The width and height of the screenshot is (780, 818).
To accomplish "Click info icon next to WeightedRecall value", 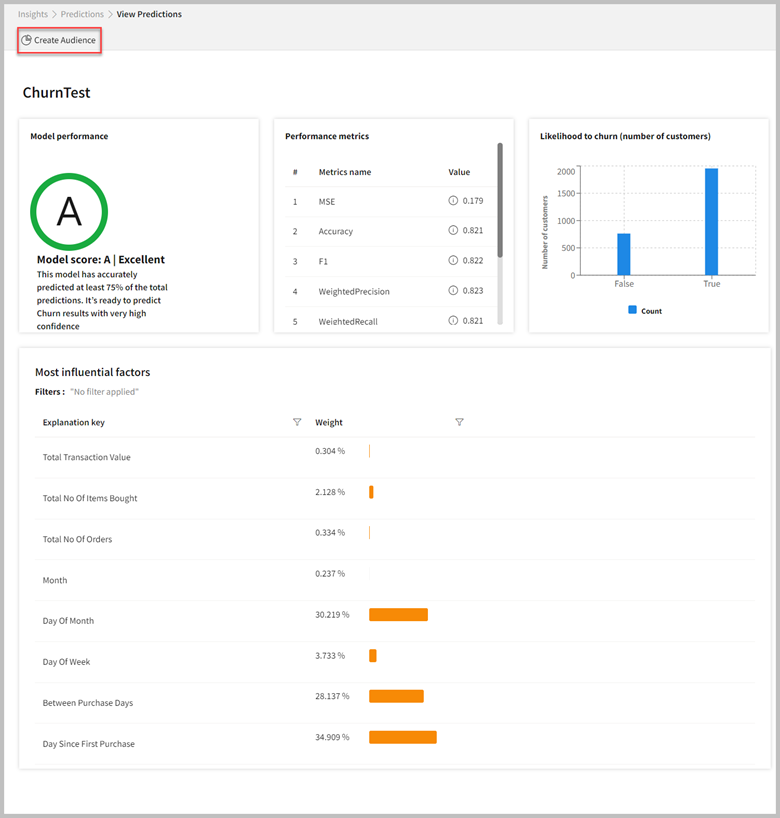I will pyautogui.click(x=453, y=320).
